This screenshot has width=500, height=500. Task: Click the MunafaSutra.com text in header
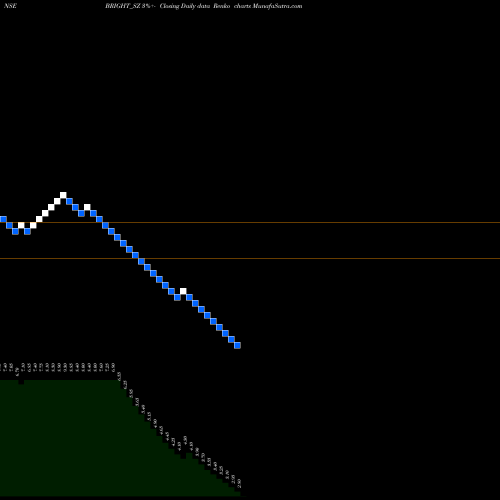(x=277, y=6)
